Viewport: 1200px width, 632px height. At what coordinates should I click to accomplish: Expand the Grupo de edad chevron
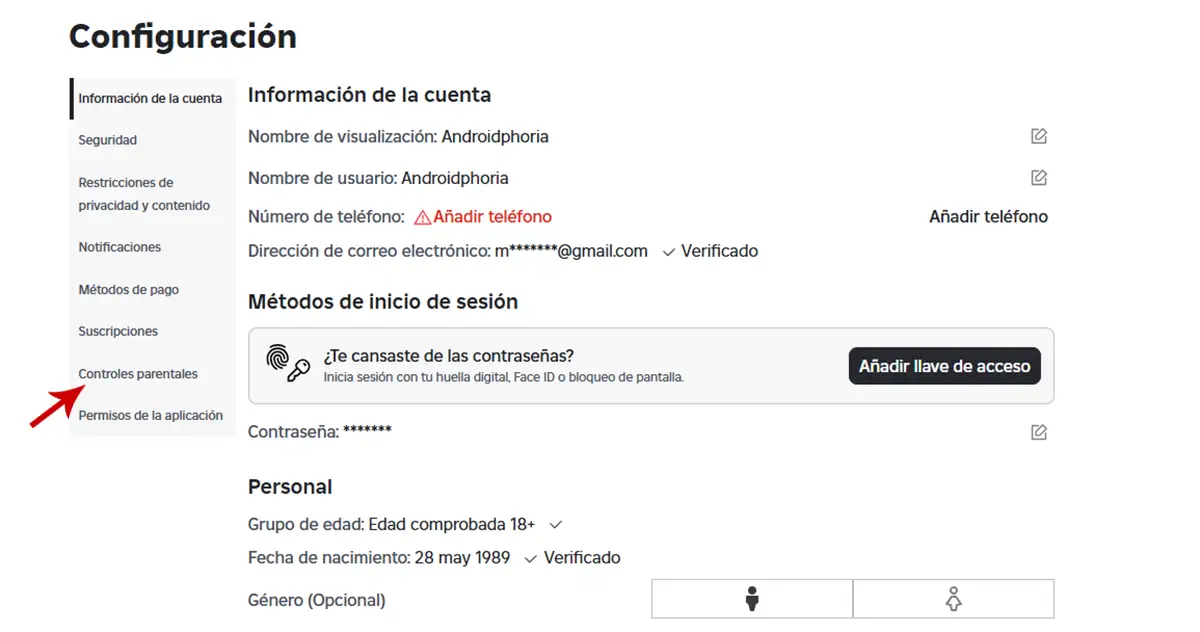556,524
